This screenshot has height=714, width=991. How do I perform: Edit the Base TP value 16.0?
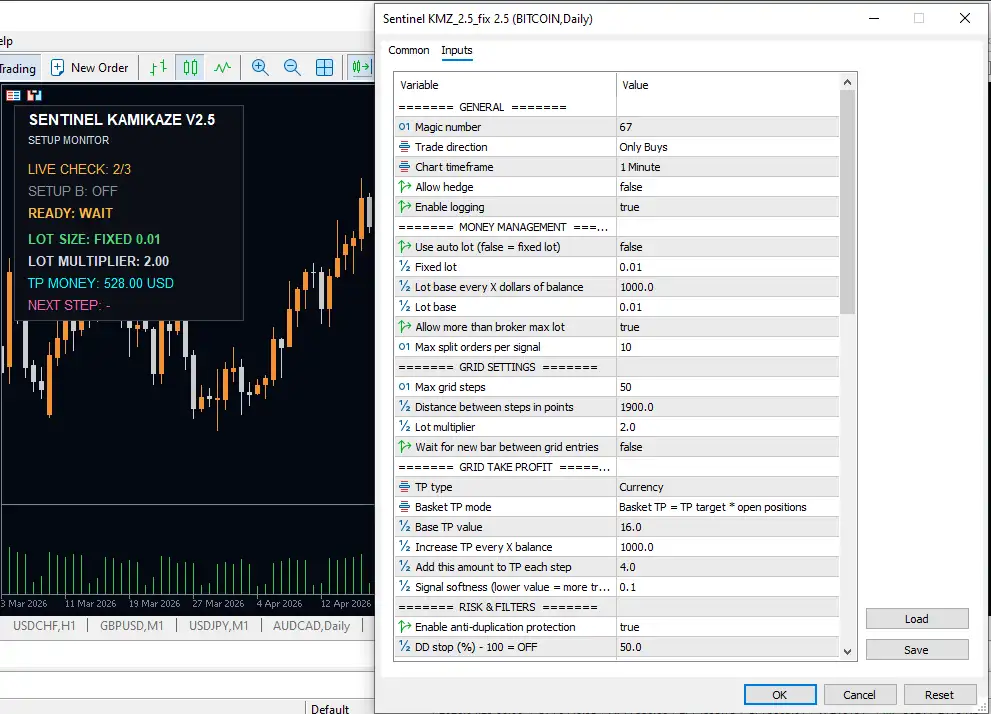pyautogui.click(x=727, y=526)
